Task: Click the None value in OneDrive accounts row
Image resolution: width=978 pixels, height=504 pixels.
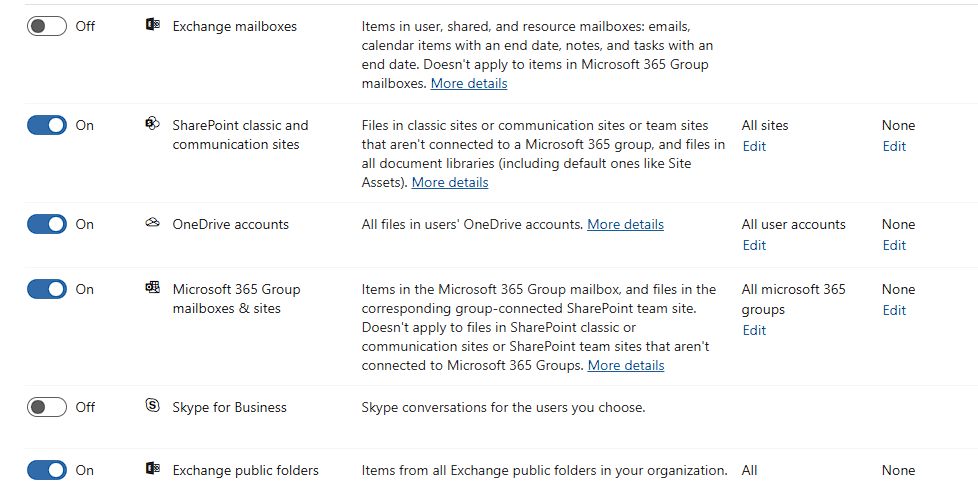Action: [898, 225]
